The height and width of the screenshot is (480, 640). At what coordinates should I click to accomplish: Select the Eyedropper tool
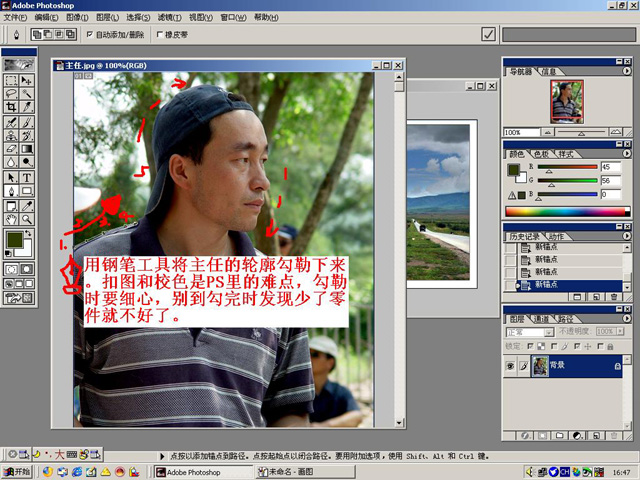(x=27, y=206)
